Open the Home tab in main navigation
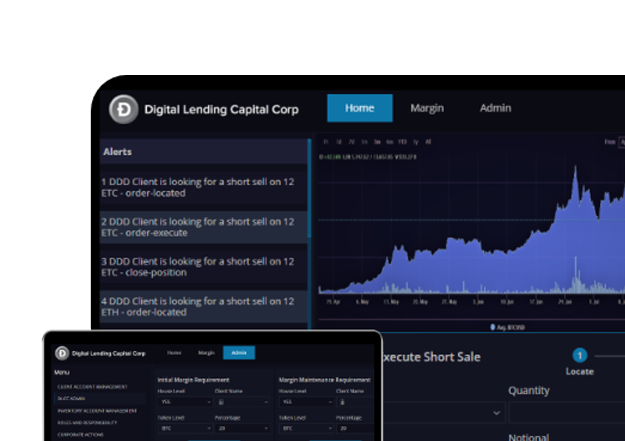Screen dimensions: 625x441 pos(359,108)
